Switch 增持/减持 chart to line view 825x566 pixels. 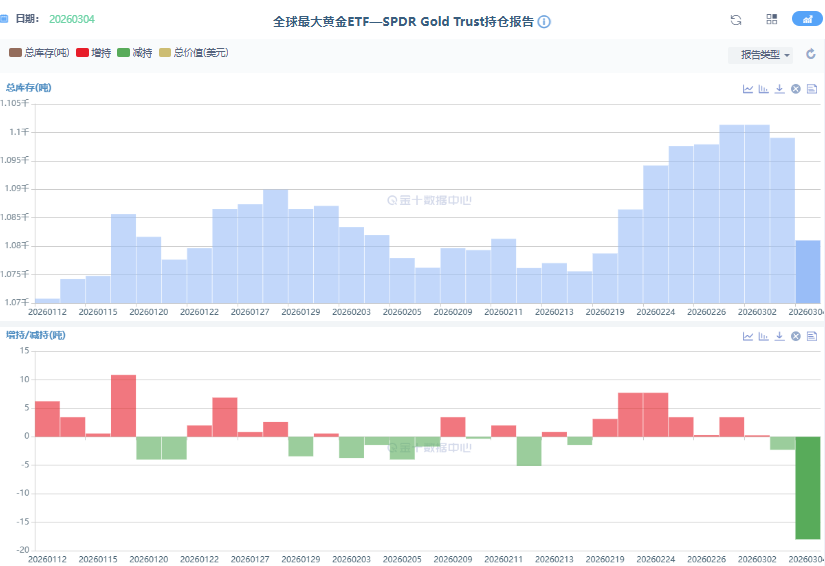click(747, 336)
